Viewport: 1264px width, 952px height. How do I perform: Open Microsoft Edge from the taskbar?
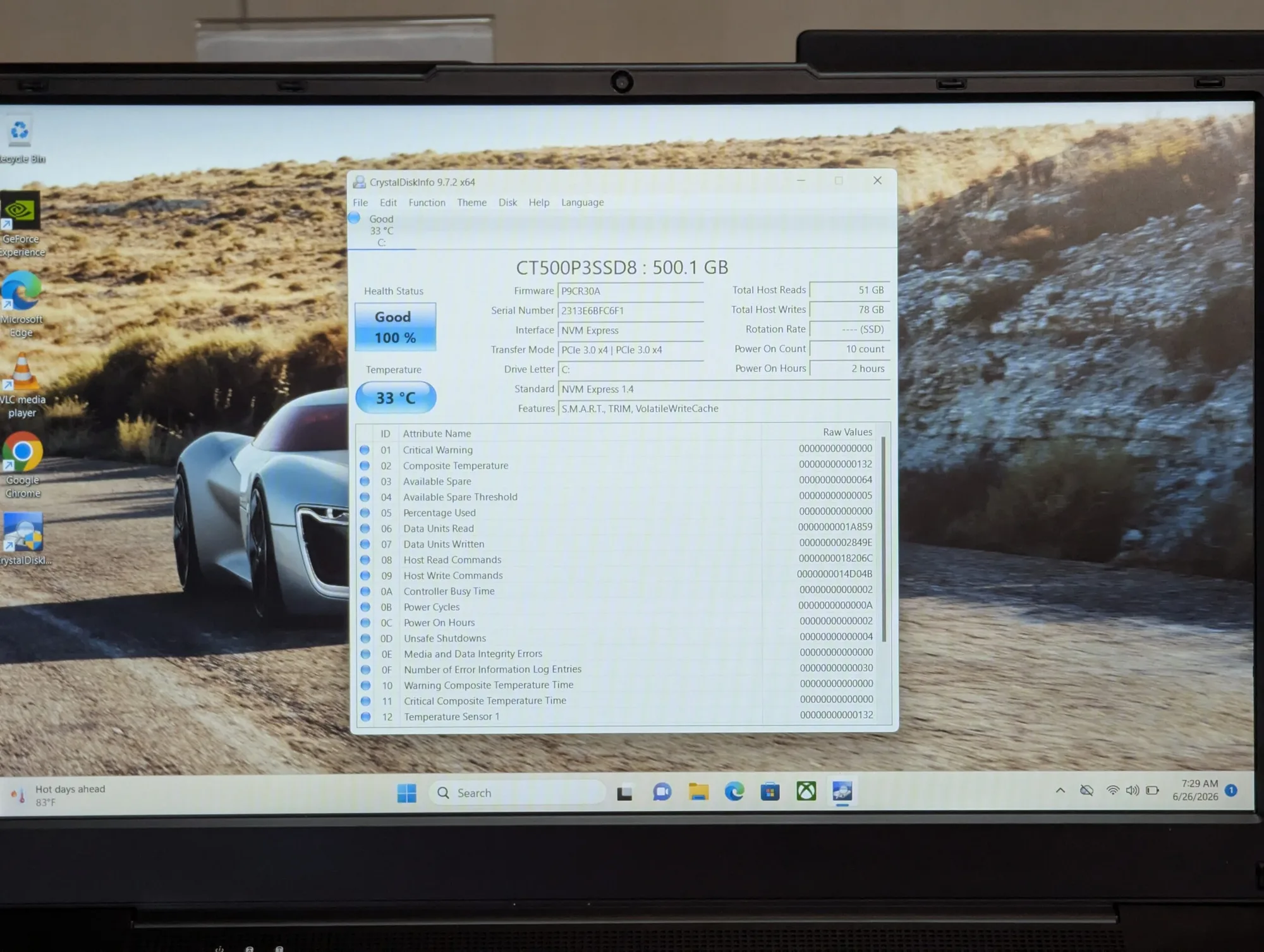pos(734,791)
